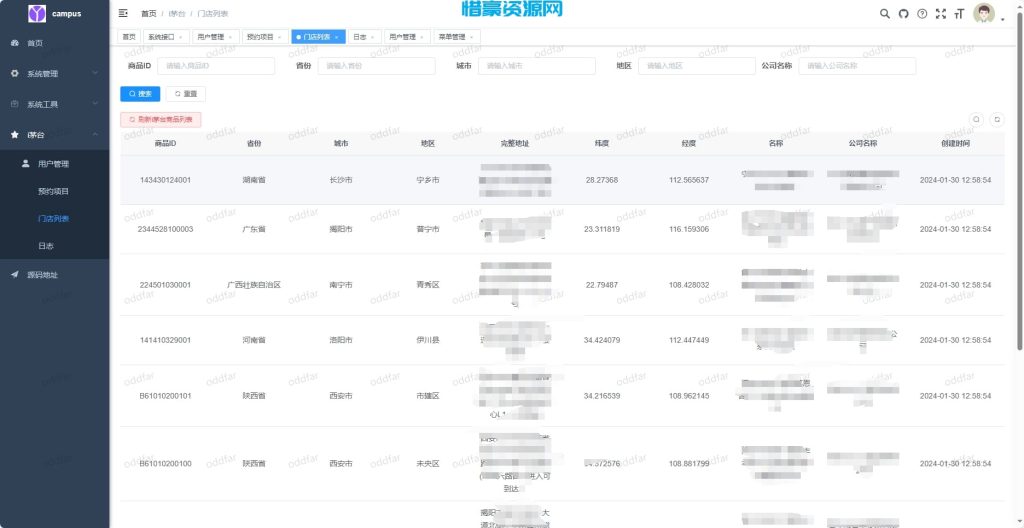
Task: Hide the search form with the round magnifier icon
Action: click(x=976, y=120)
